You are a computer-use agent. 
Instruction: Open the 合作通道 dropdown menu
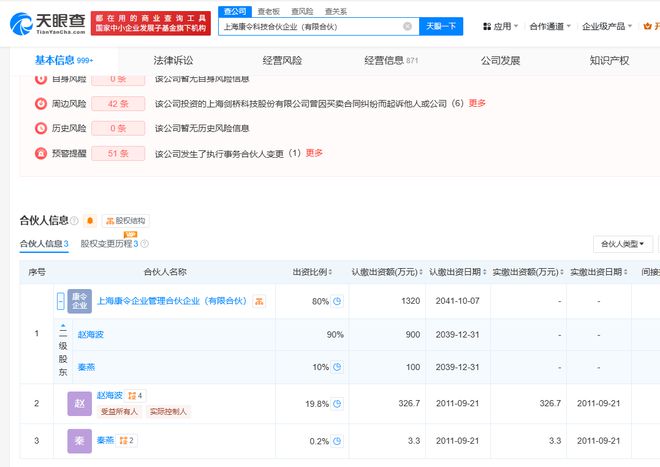550,27
